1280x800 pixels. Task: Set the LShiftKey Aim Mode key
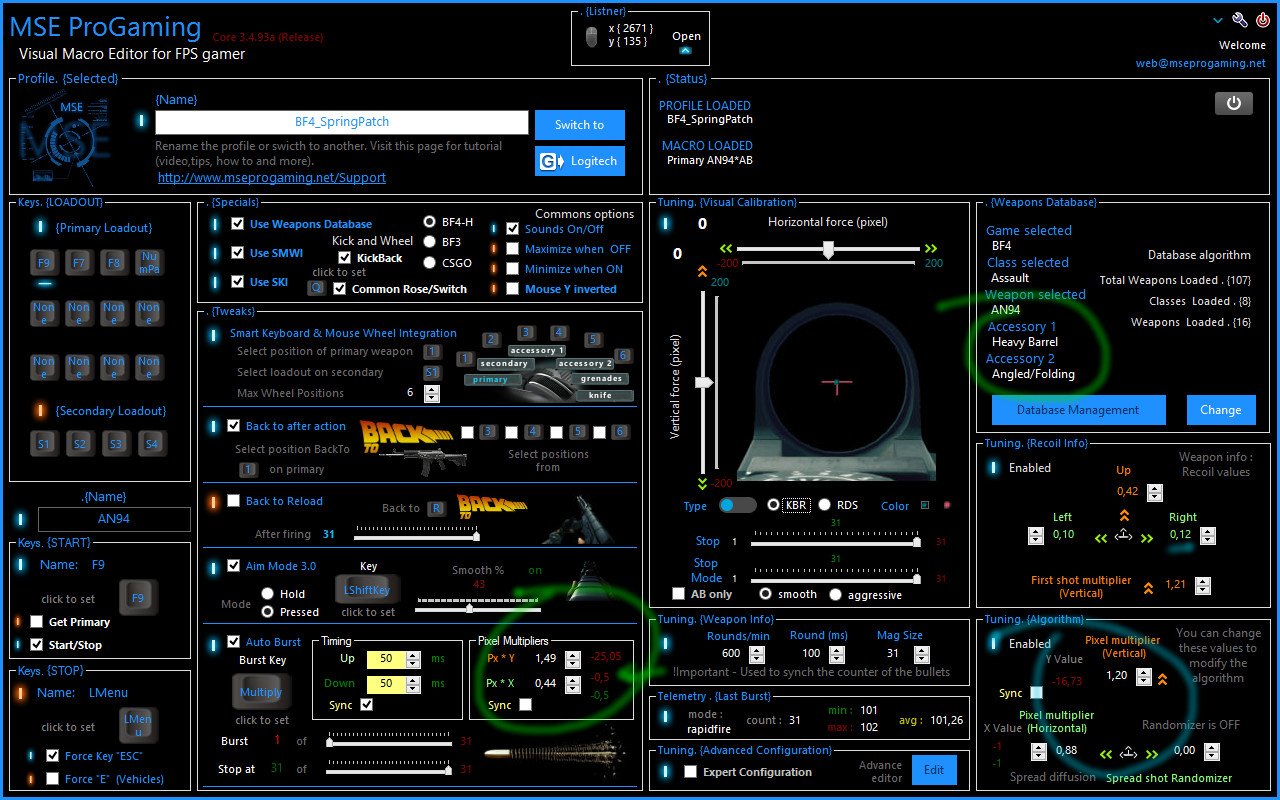[367, 590]
